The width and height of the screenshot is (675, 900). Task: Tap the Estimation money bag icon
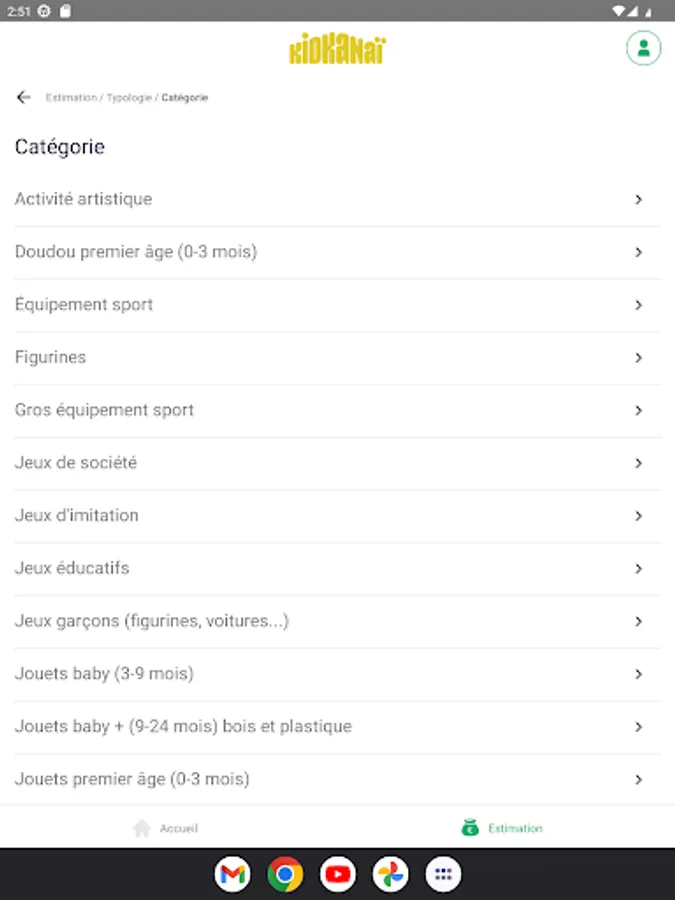pyautogui.click(x=470, y=828)
